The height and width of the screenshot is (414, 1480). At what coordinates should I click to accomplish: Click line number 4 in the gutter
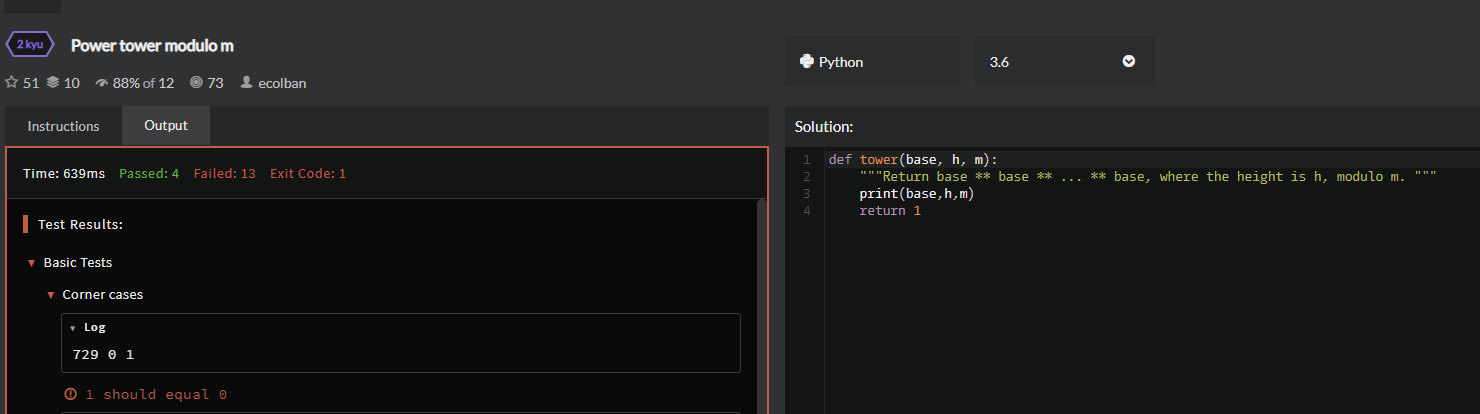806,210
